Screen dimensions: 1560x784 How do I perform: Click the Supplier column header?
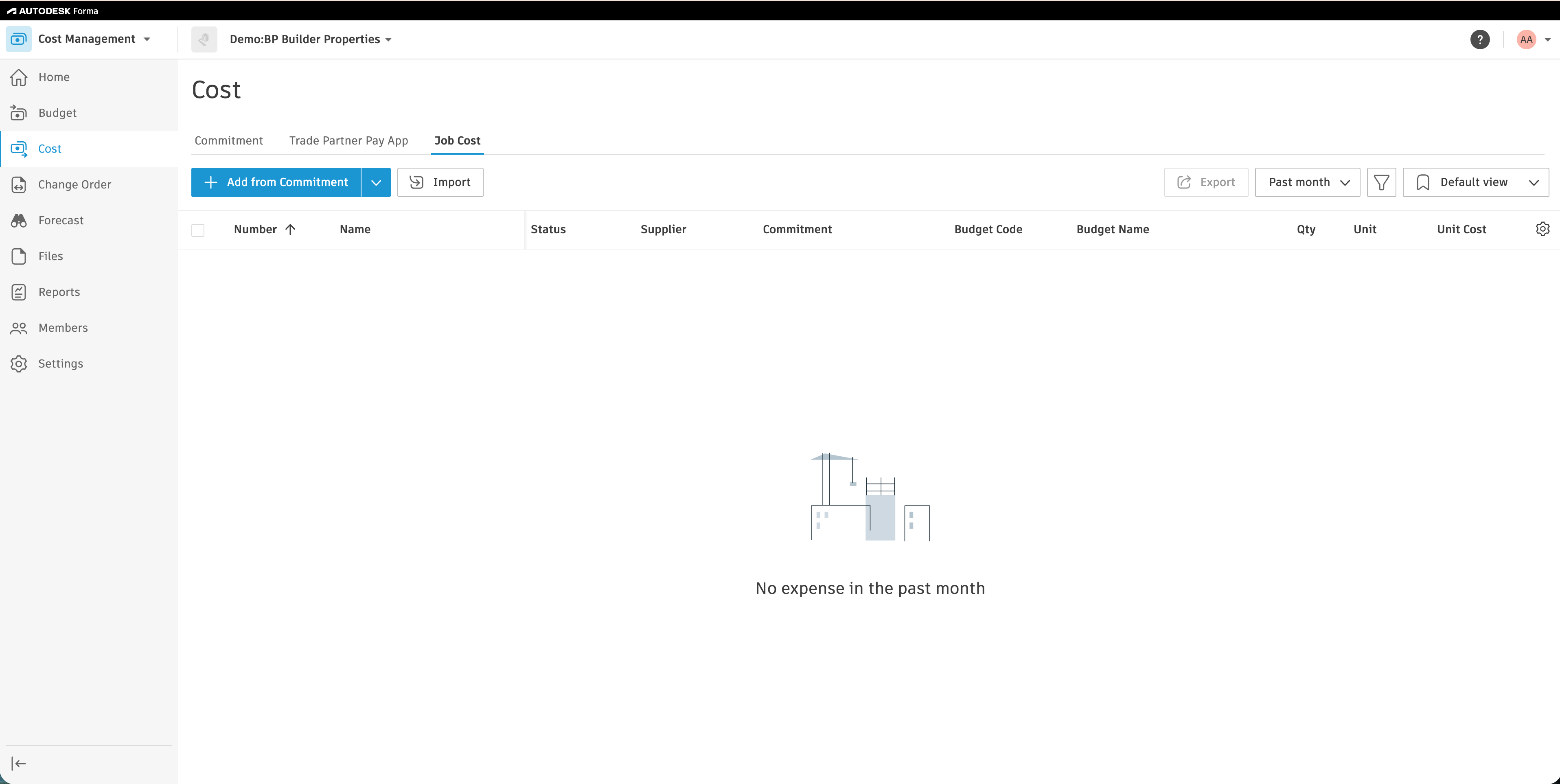coord(663,230)
